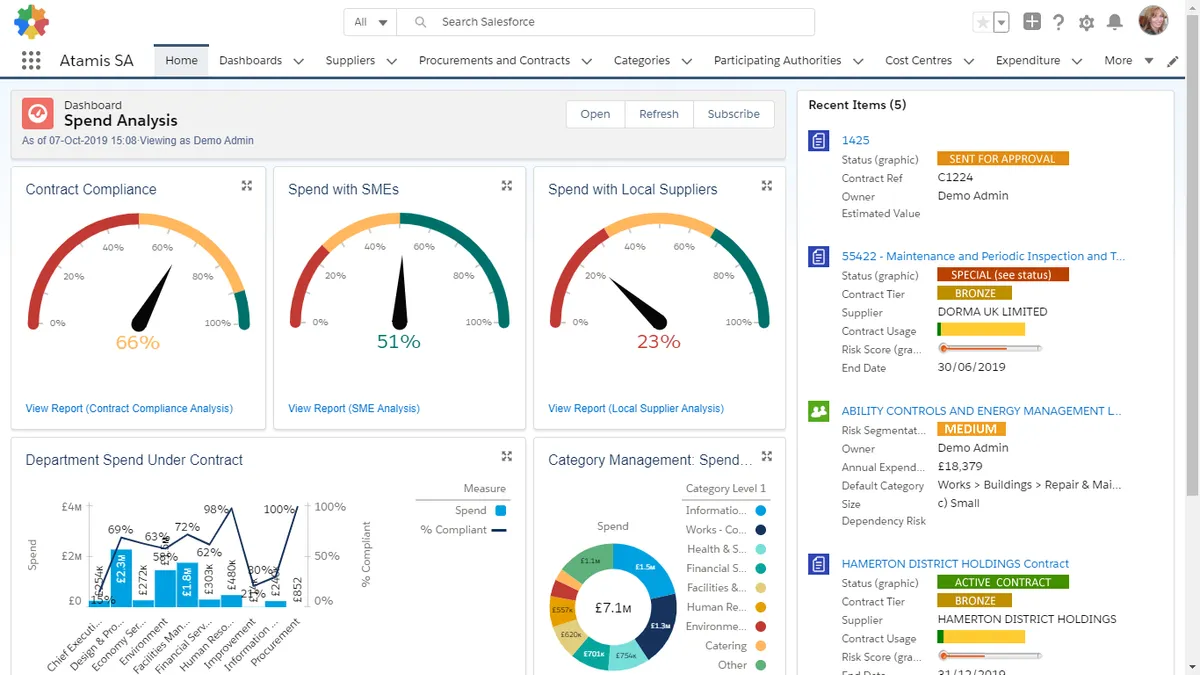View Report for Contract Compliance Analysis

pos(129,408)
